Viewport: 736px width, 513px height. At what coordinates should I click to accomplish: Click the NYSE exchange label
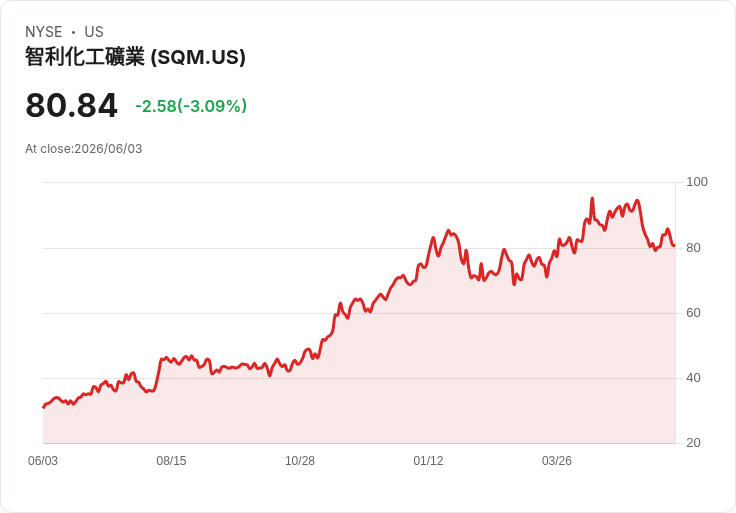[44, 32]
